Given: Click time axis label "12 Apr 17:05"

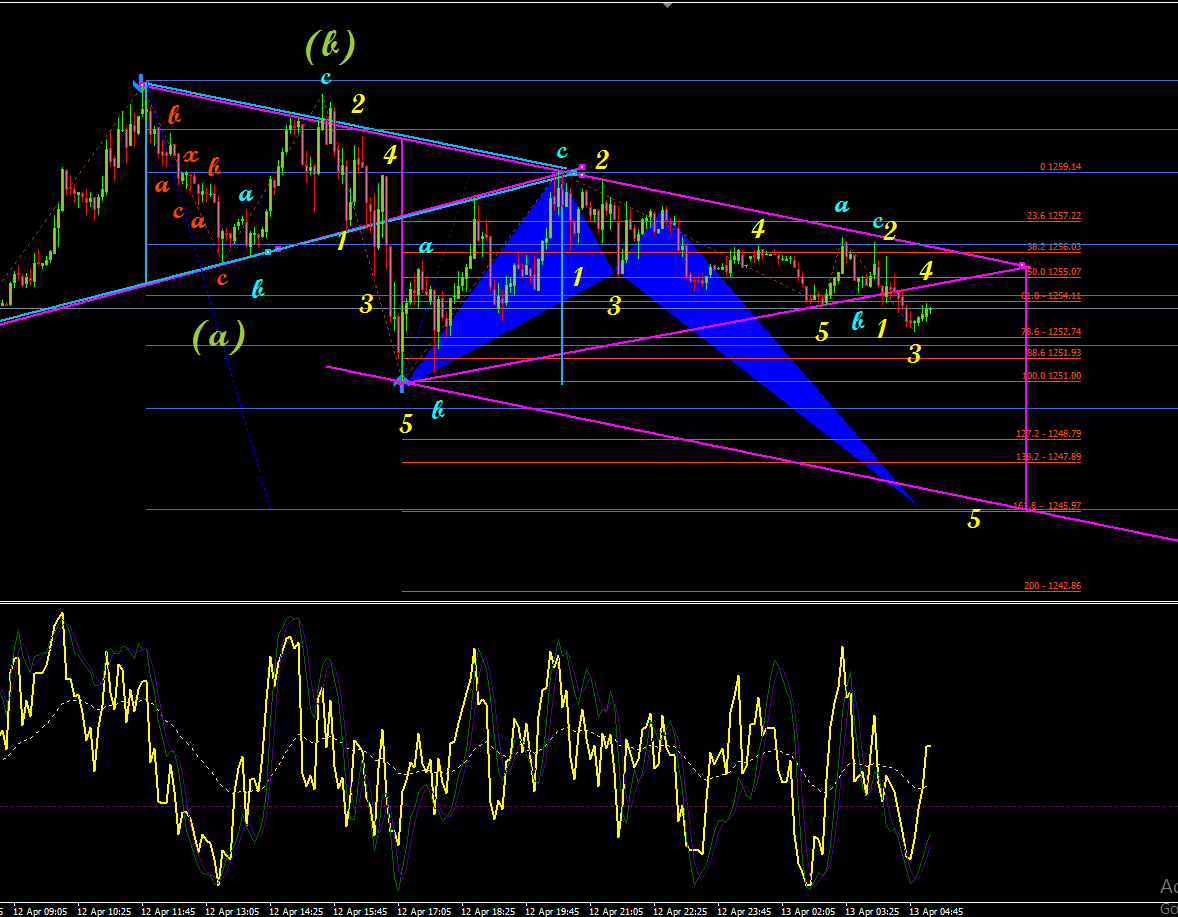Looking at the screenshot, I should coord(424,911).
